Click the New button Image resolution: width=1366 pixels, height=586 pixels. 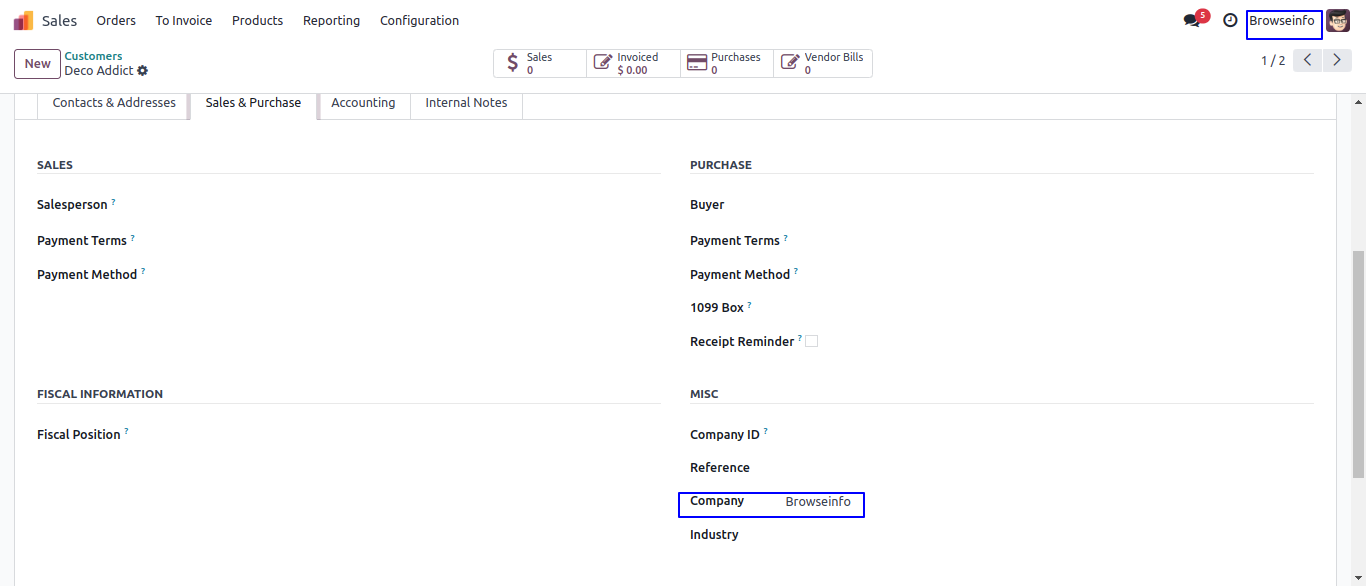38,64
